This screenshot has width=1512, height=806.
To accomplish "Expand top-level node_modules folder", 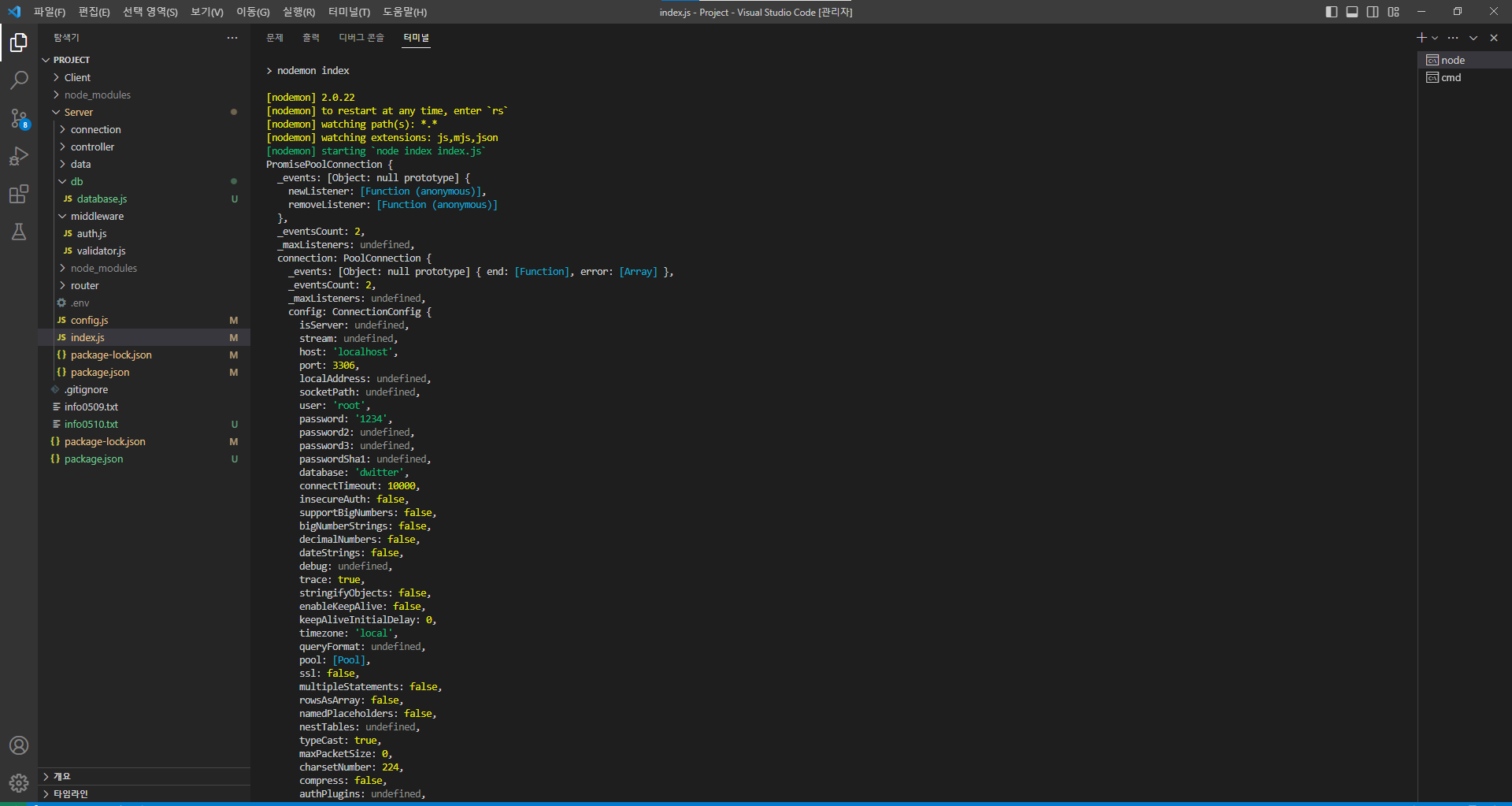I will pos(144,95).
